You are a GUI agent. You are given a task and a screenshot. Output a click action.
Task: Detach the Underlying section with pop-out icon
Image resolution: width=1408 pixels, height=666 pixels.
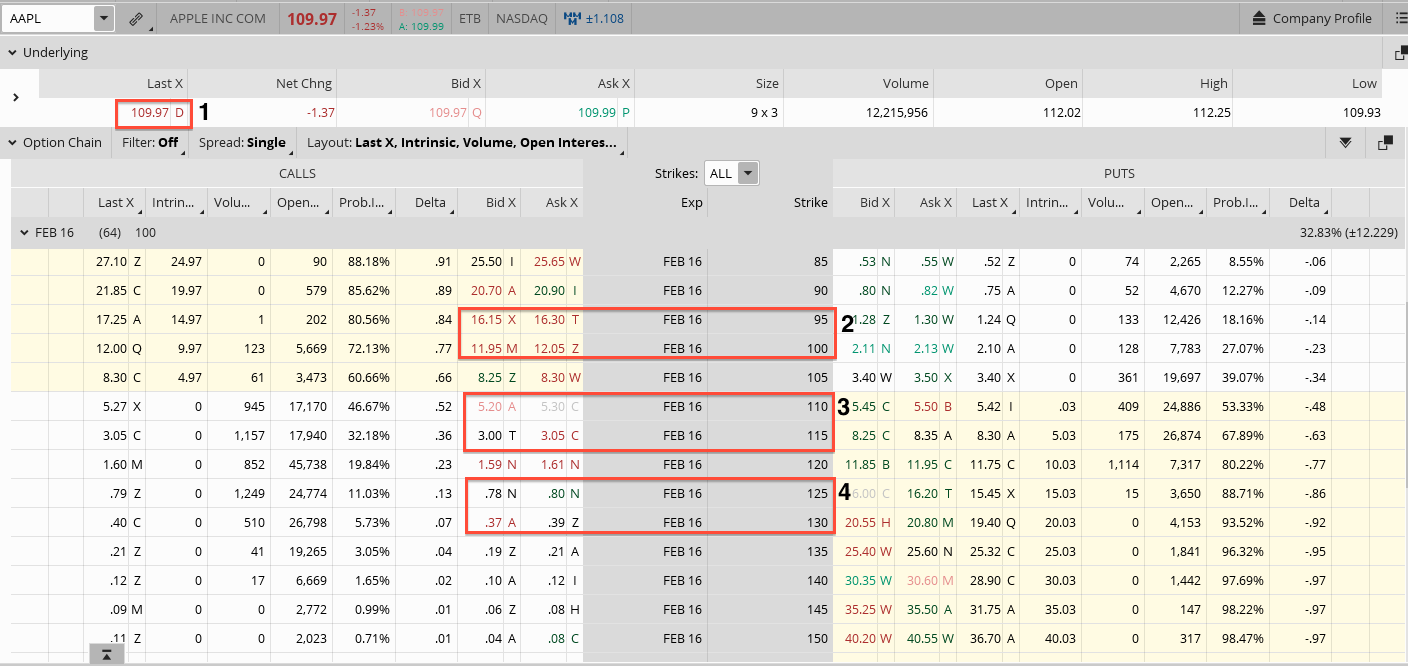pos(1400,53)
